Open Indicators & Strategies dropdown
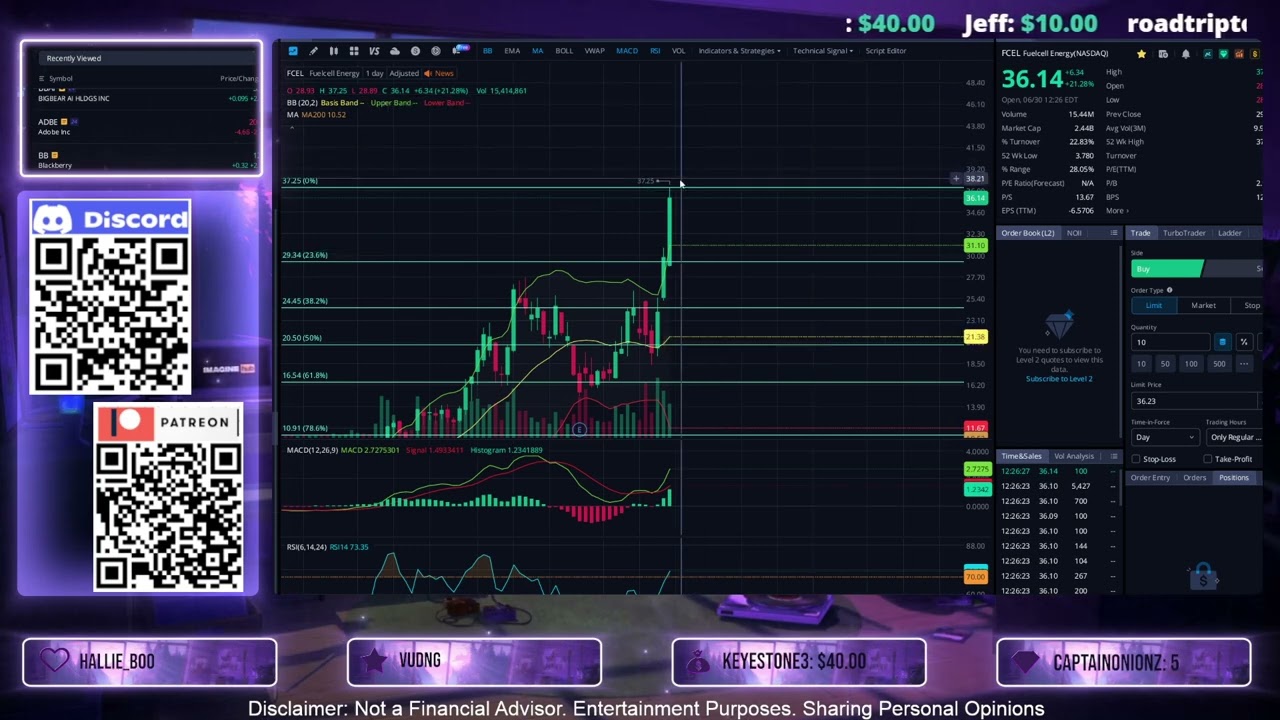The image size is (1280, 720). (739, 51)
